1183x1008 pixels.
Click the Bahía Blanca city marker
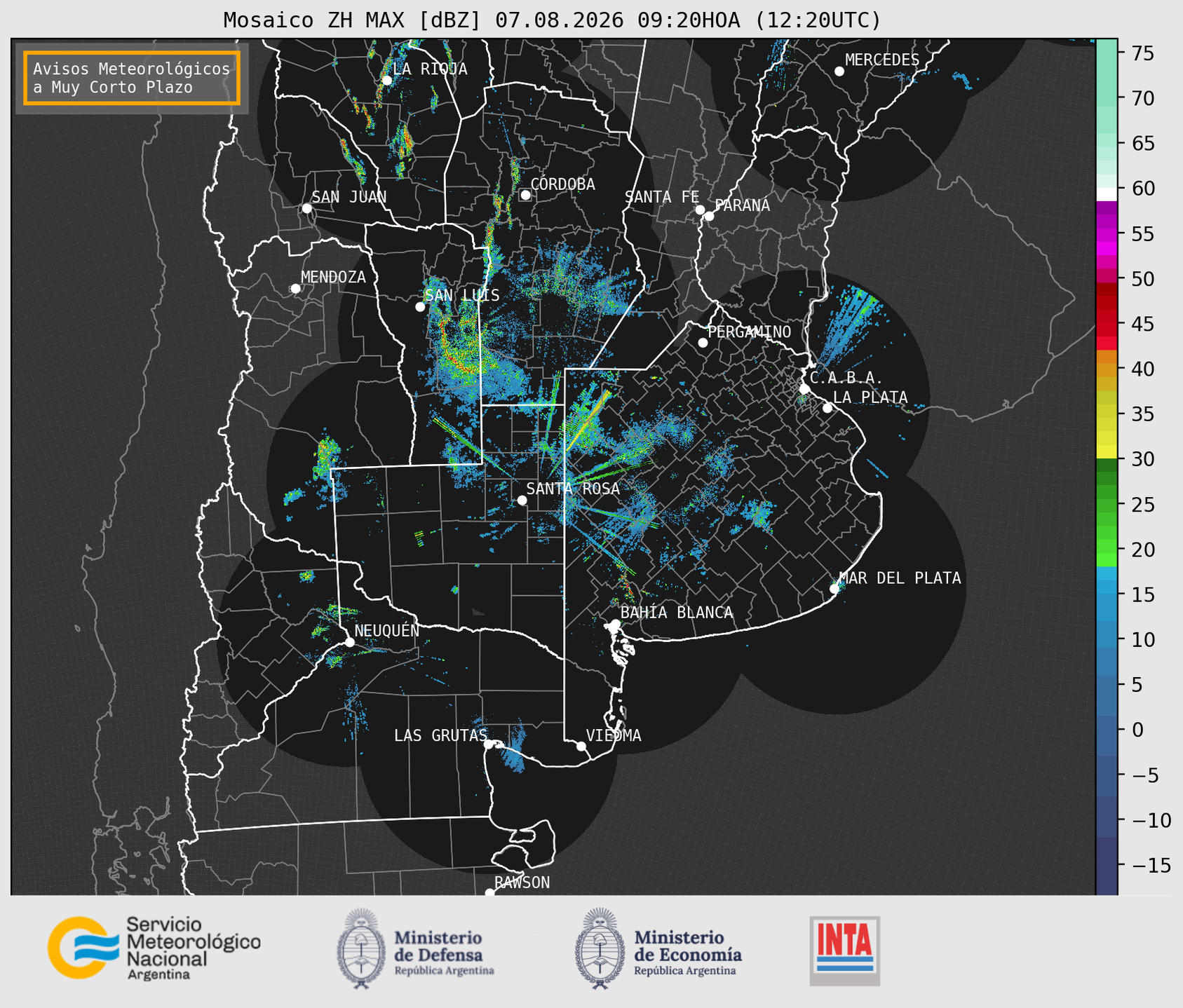tap(615, 624)
